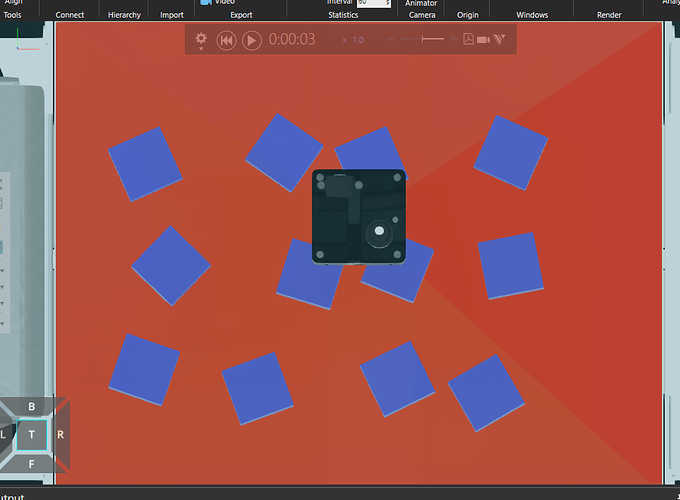
Task: Click the Interval value field
Action: [373, 3]
